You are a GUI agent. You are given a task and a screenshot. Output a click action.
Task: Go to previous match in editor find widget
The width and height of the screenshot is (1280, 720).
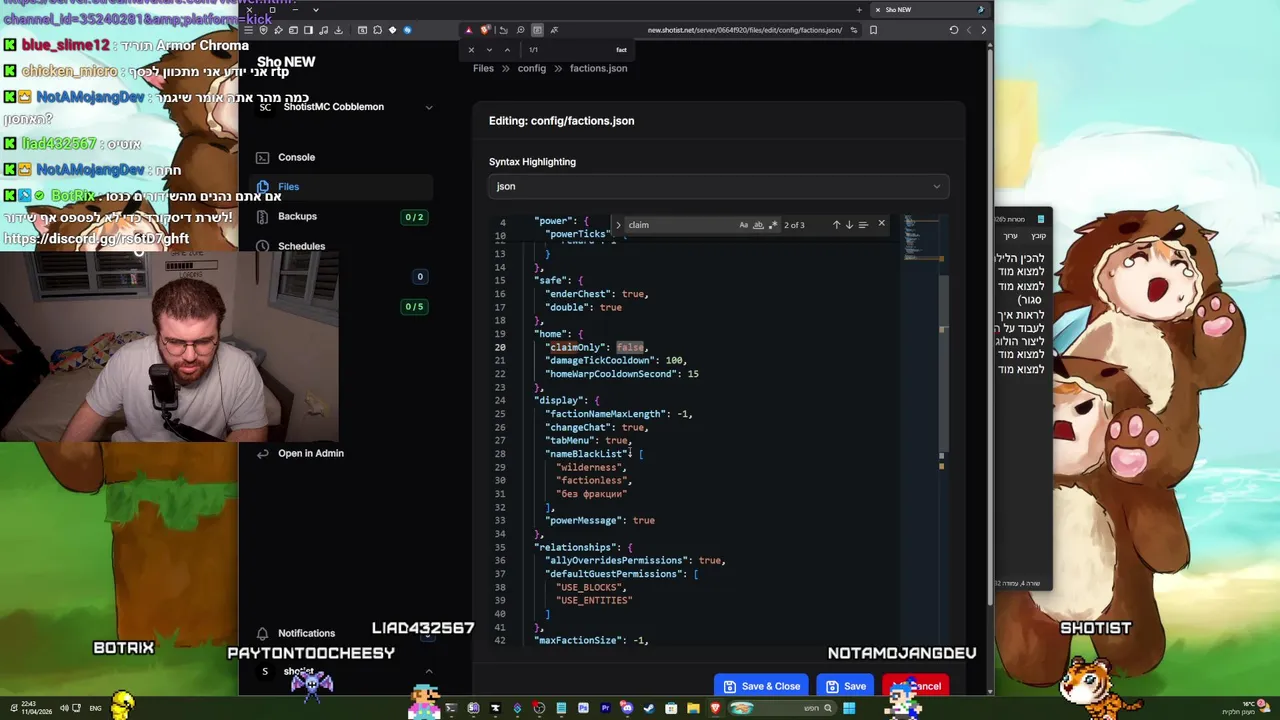(836, 225)
